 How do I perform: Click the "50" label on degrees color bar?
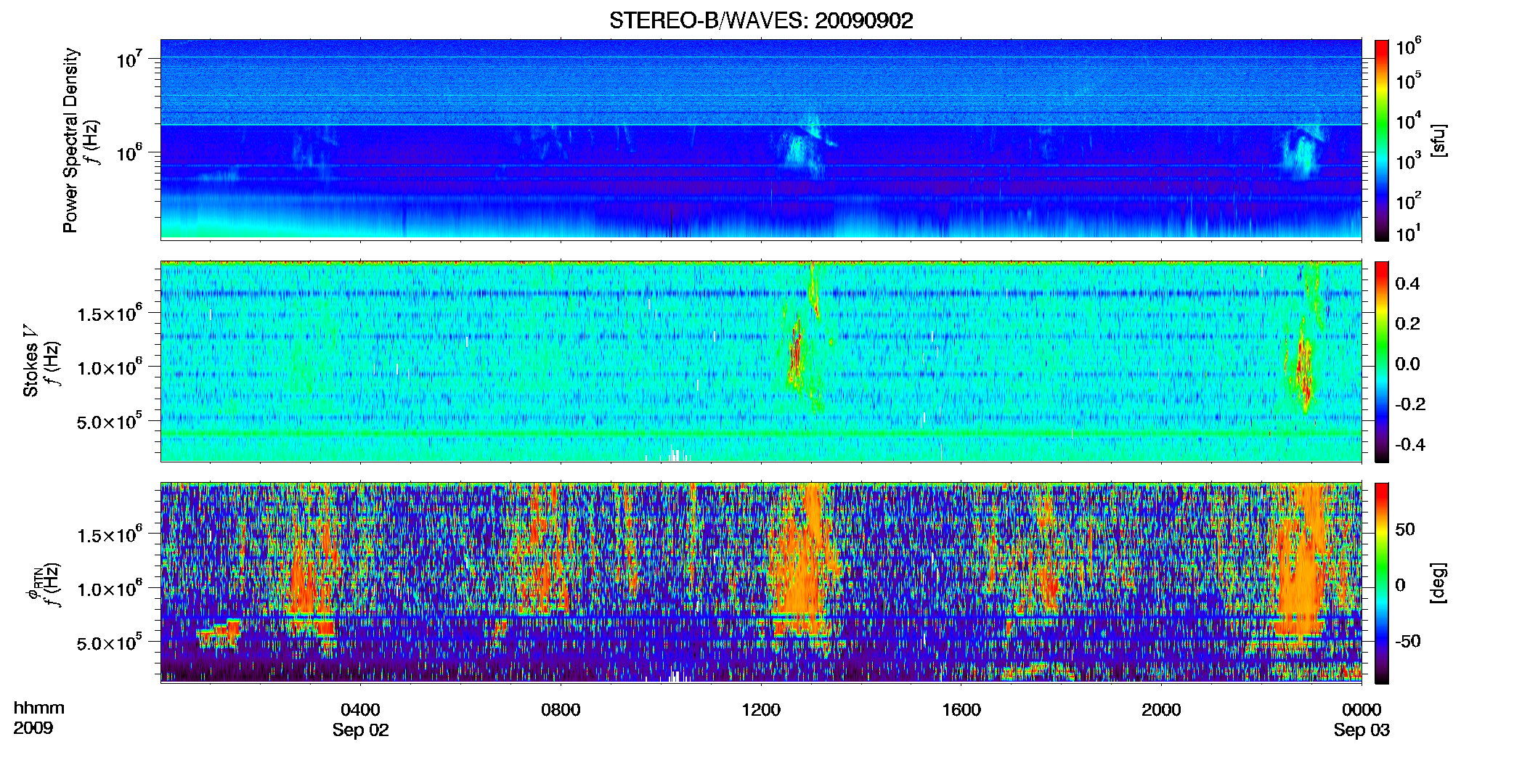click(x=1405, y=528)
